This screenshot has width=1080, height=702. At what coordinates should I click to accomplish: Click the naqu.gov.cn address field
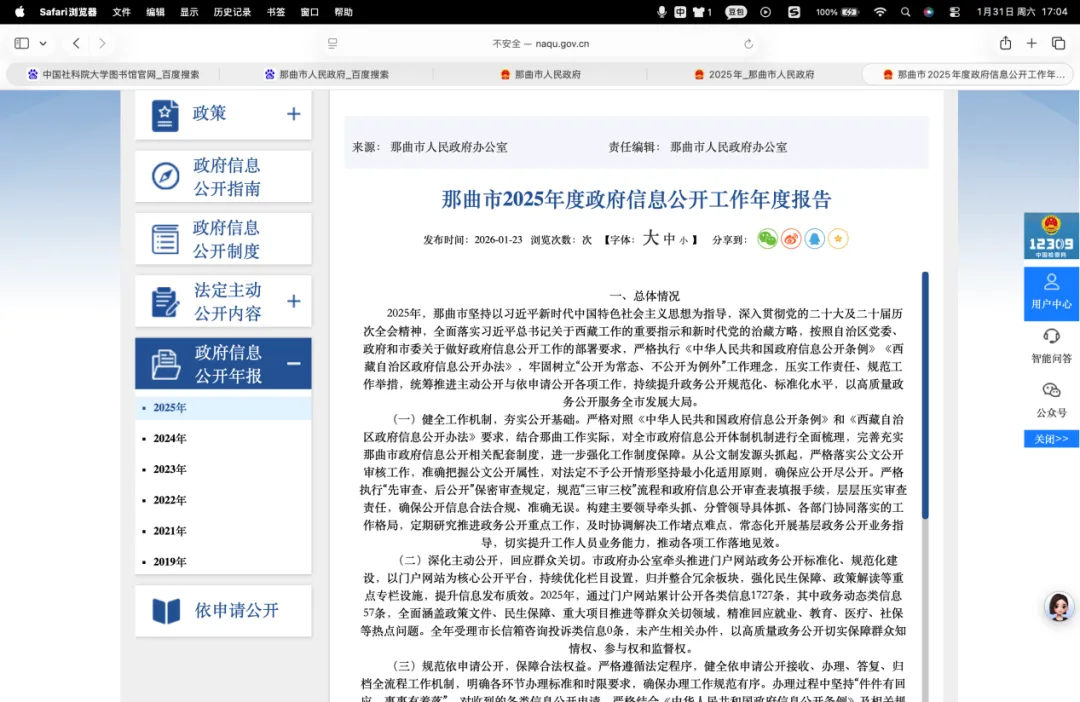(541, 43)
